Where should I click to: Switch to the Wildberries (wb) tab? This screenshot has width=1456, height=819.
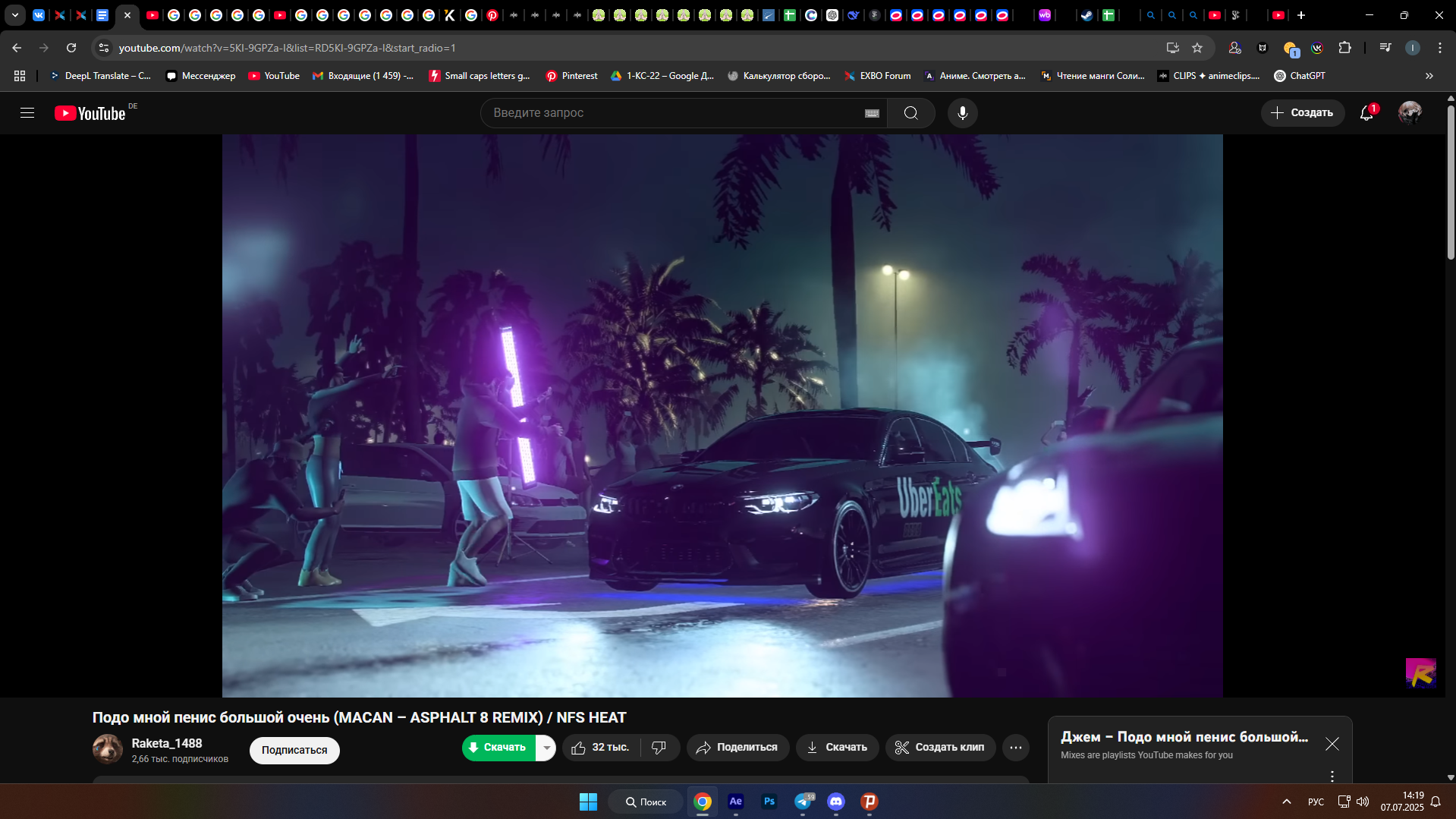pos(1045,15)
